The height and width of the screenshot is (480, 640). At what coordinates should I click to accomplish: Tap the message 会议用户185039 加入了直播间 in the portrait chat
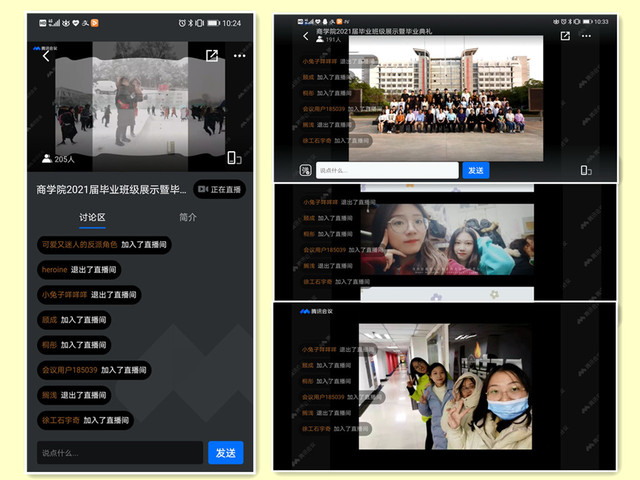coord(94,370)
